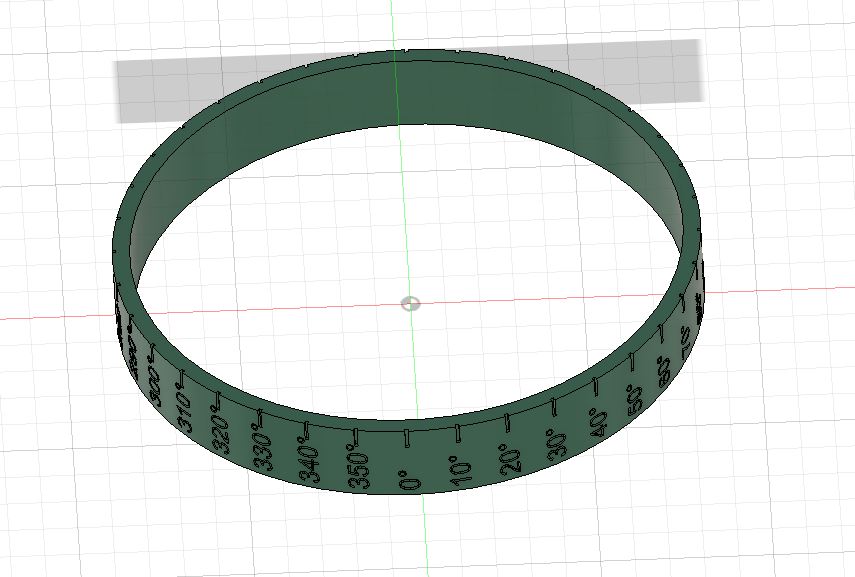Click the engraved 340° label
Screen dimensions: 855x577
click(x=308, y=460)
